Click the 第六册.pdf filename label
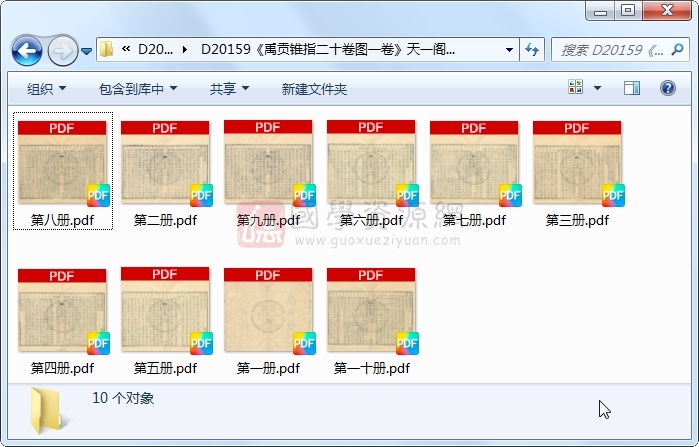The image size is (699, 447). point(371,220)
